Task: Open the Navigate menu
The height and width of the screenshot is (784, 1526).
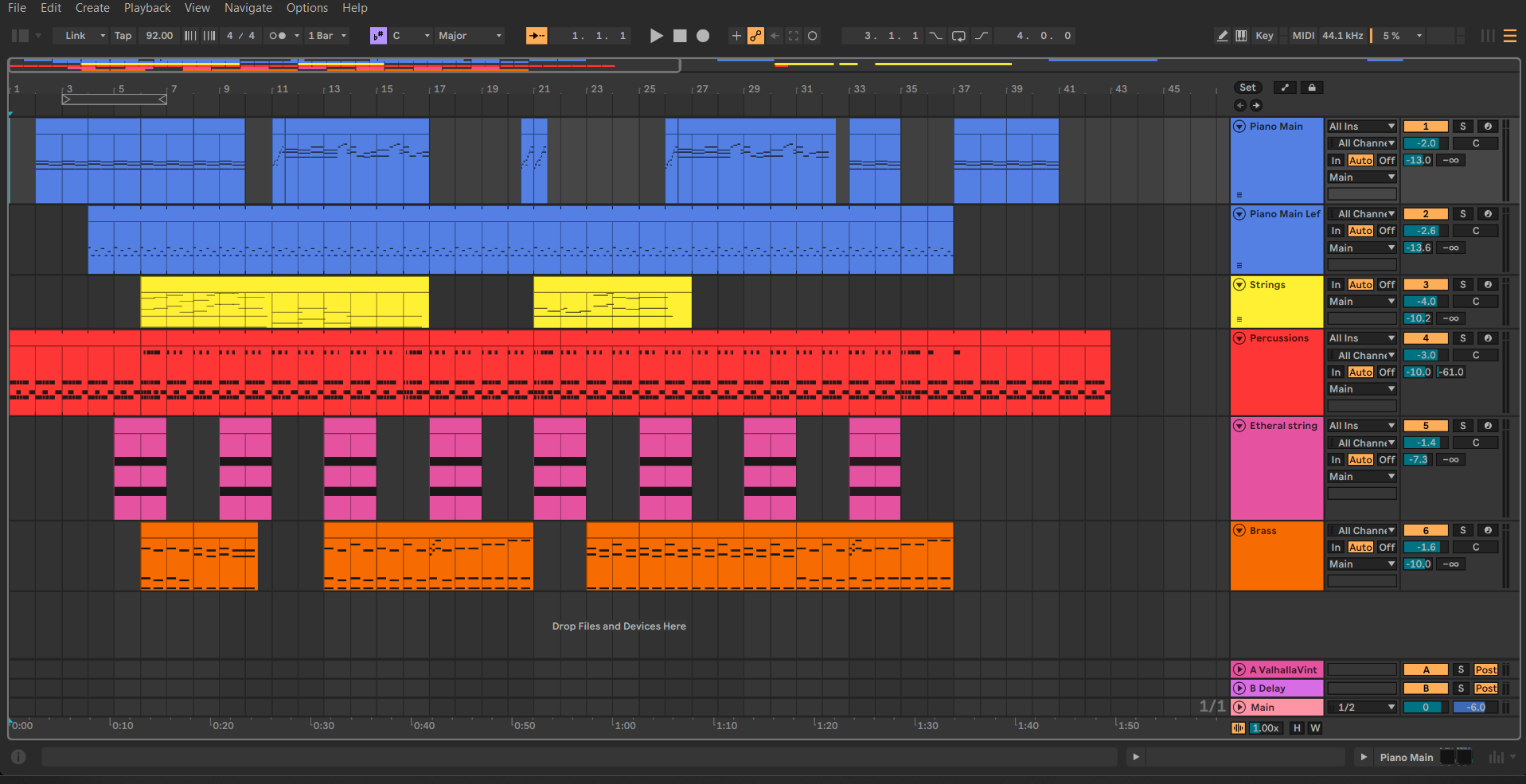Action: click(x=248, y=8)
